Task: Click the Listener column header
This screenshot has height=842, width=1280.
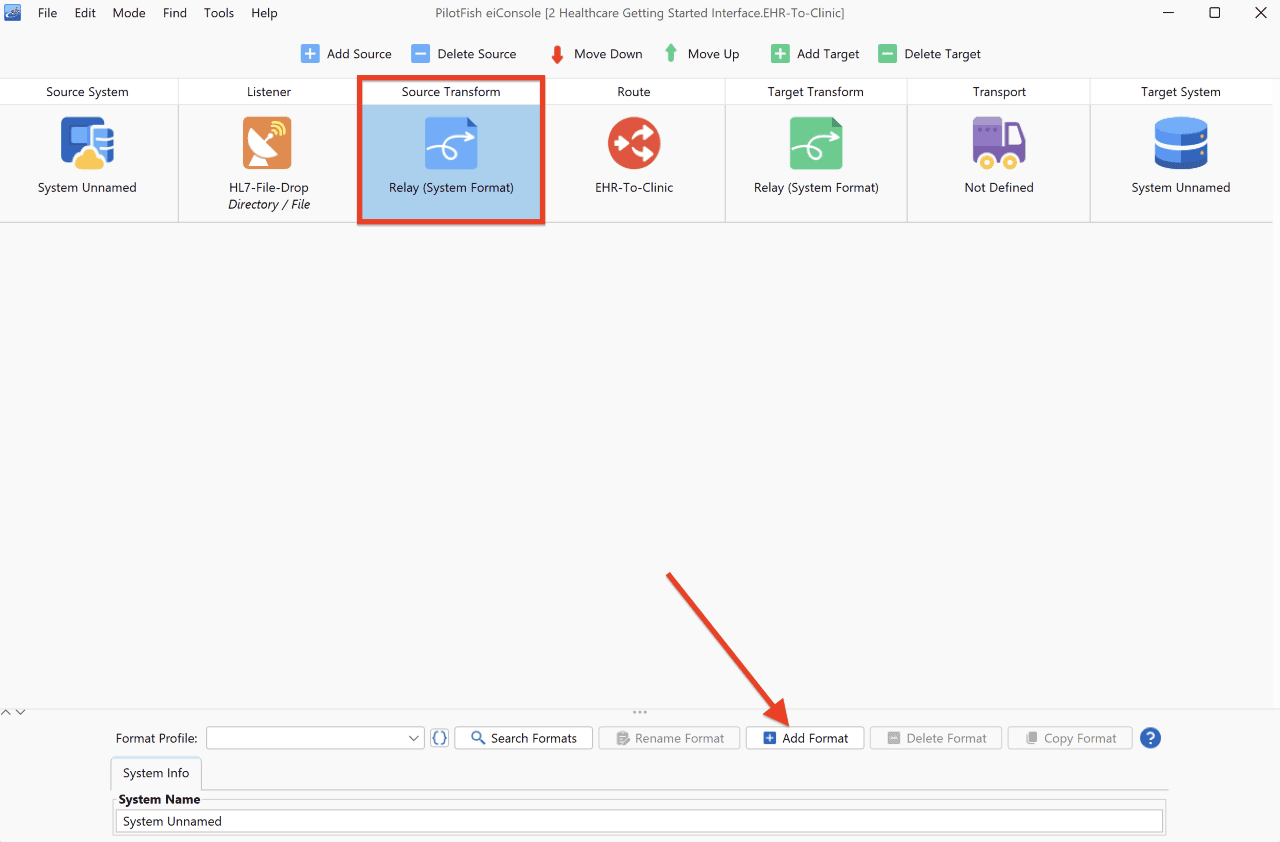Action: (269, 92)
